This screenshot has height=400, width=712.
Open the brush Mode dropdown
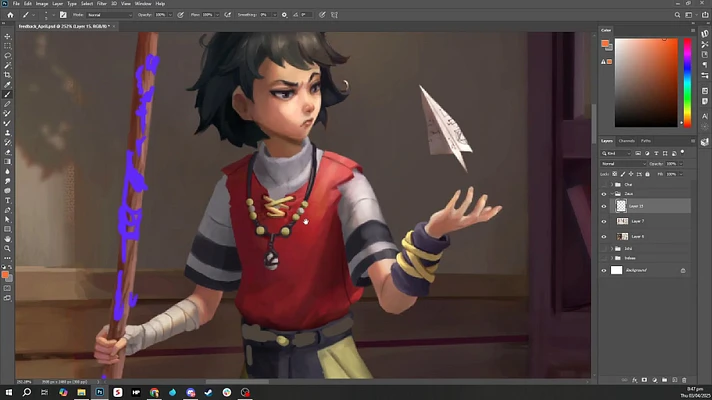pyautogui.click(x=109, y=15)
